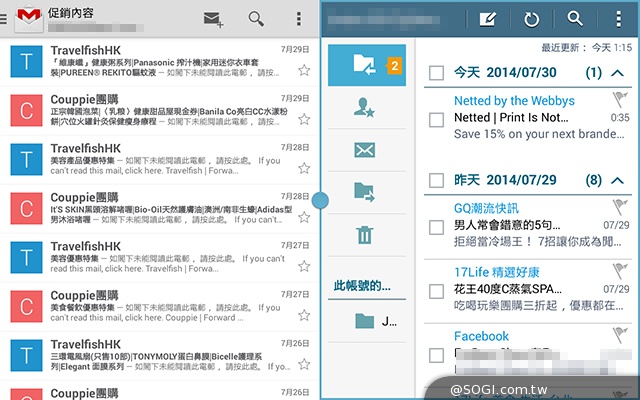
Task: Check the Netted by the Webbys email checkbox
Action: click(x=436, y=120)
